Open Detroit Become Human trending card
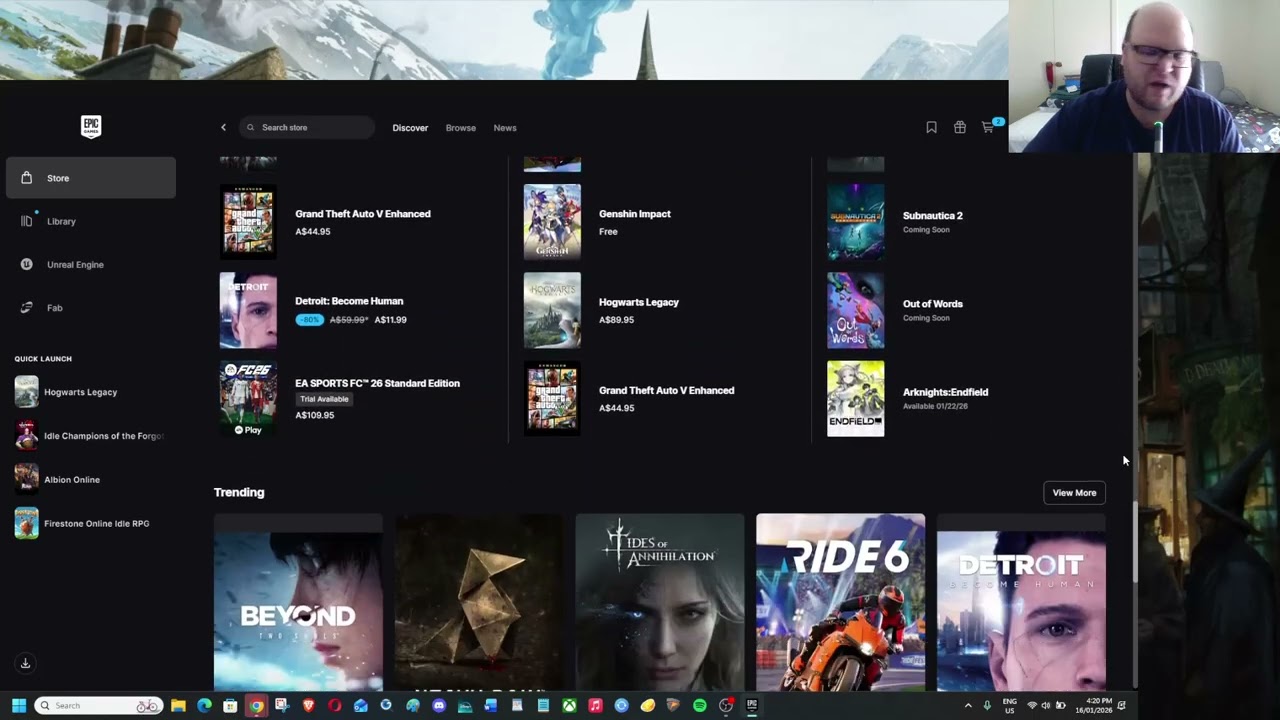This screenshot has width=1280, height=720. click(x=1021, y=602)
